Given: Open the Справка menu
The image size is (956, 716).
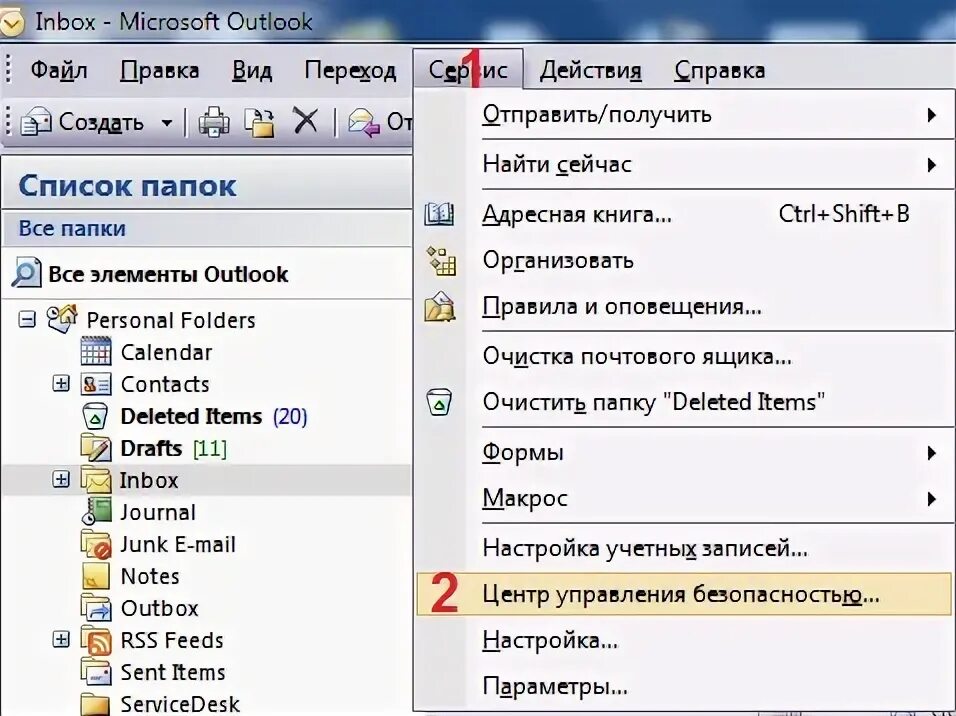Looking at the screenshot, I should (x=719, y=70).
